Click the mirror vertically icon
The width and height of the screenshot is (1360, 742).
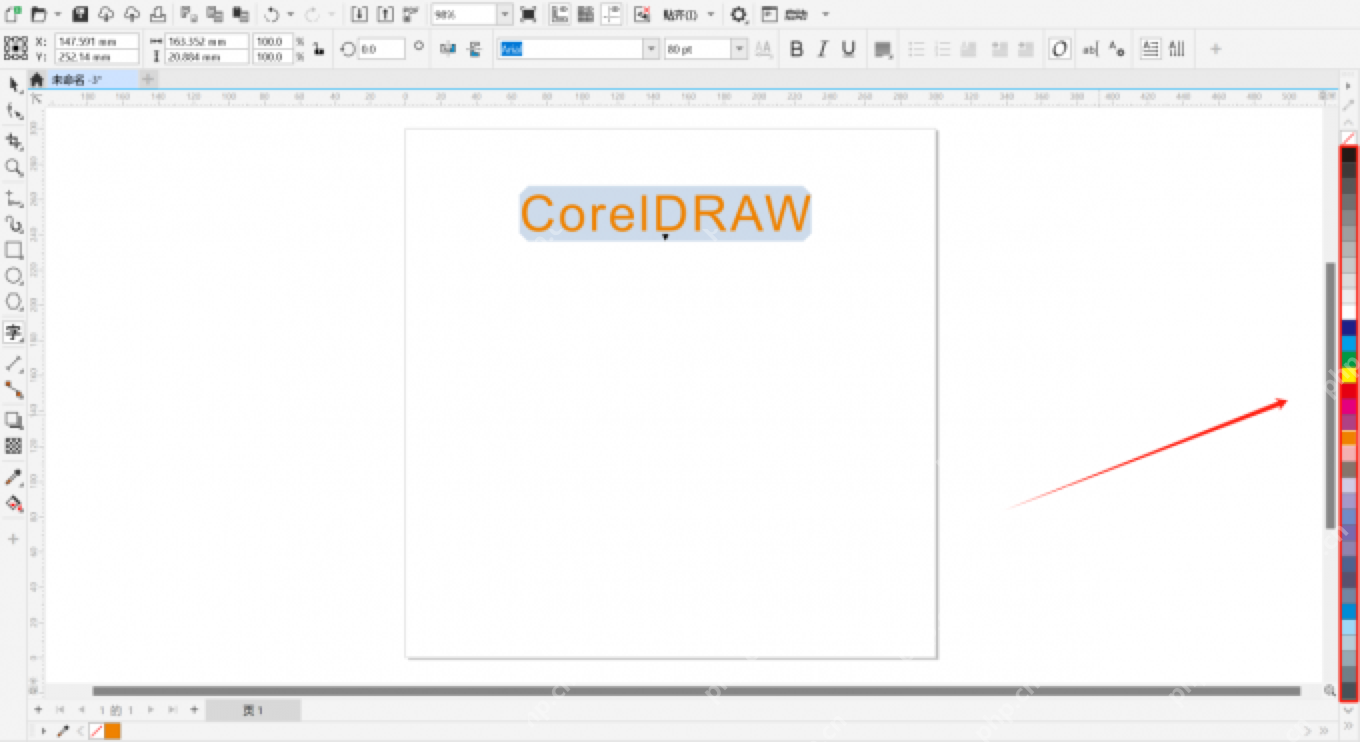474,49
